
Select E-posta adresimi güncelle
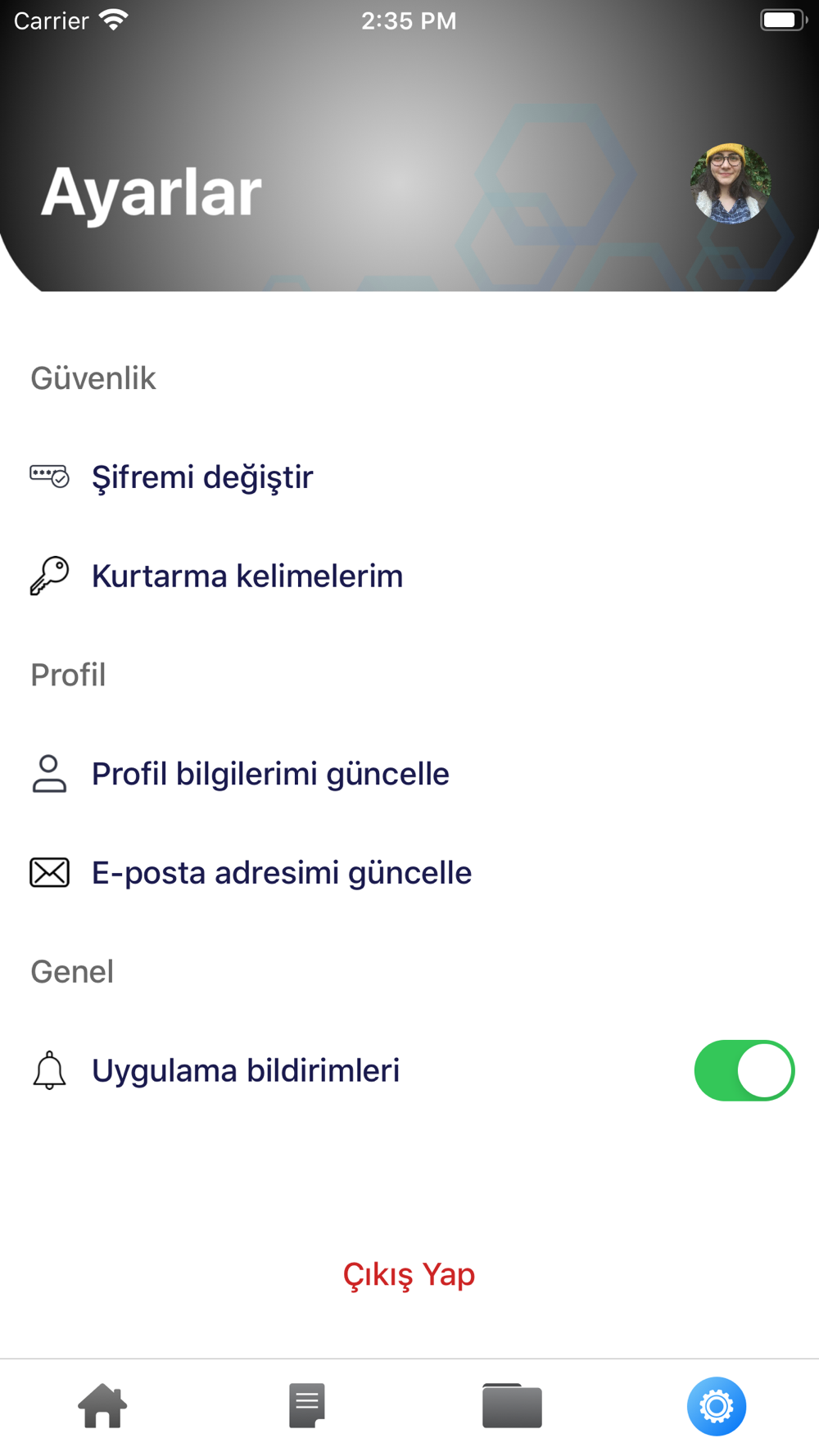point(282,873)
